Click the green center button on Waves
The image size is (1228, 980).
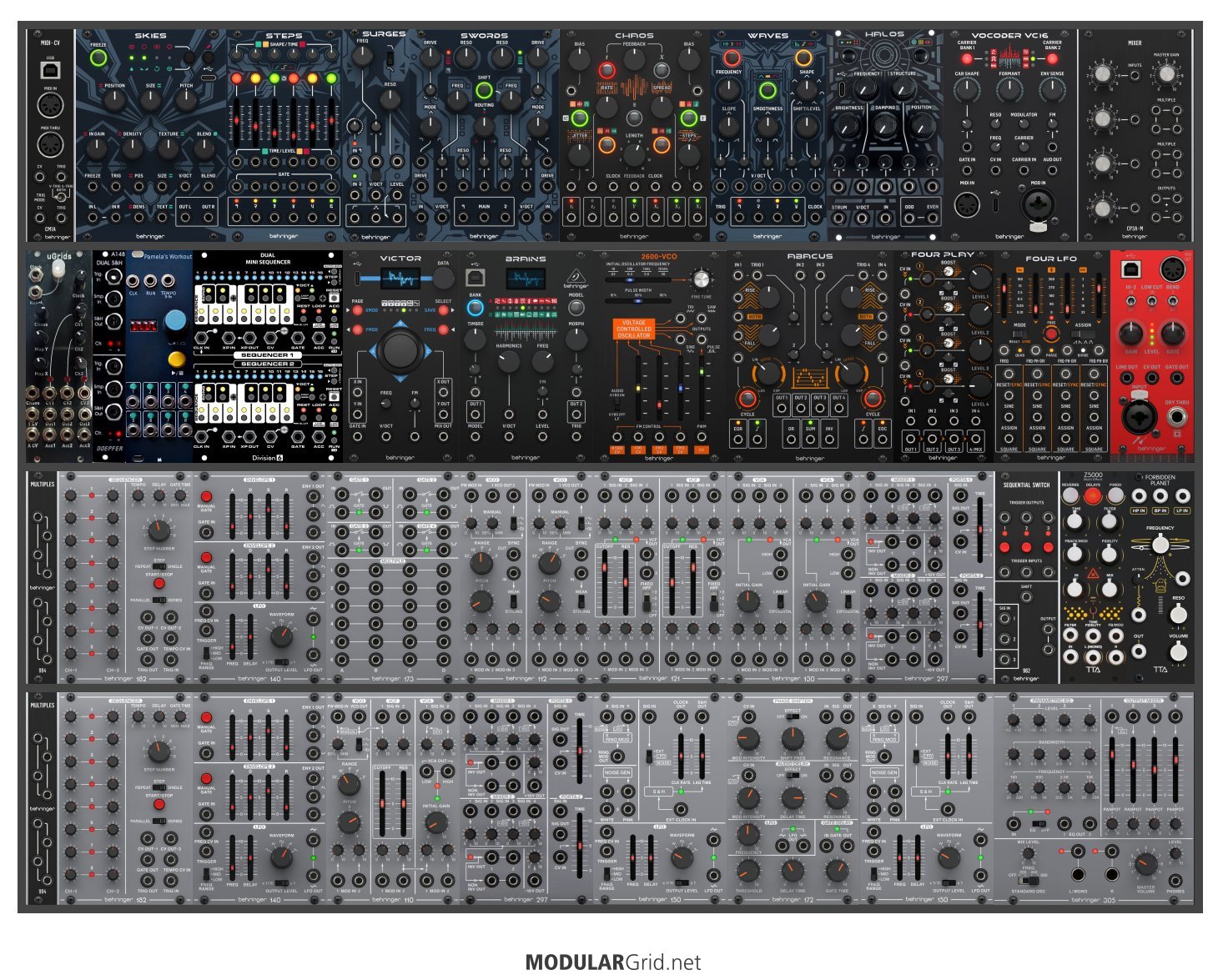pyautogui.click(x=767, y=90)
